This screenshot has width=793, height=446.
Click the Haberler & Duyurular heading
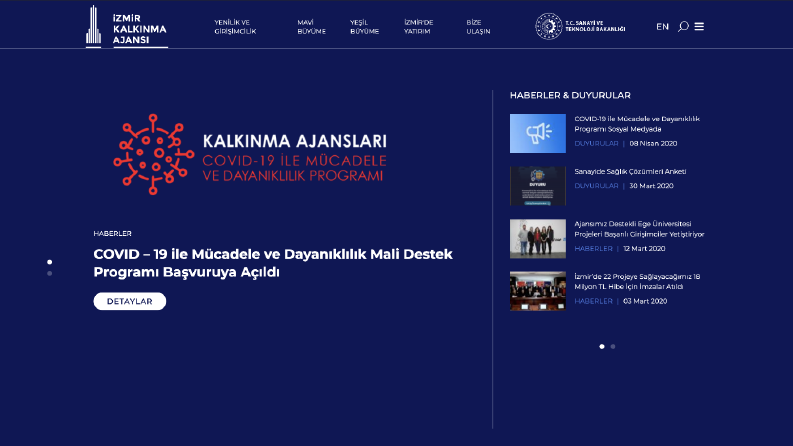(570, 96)
